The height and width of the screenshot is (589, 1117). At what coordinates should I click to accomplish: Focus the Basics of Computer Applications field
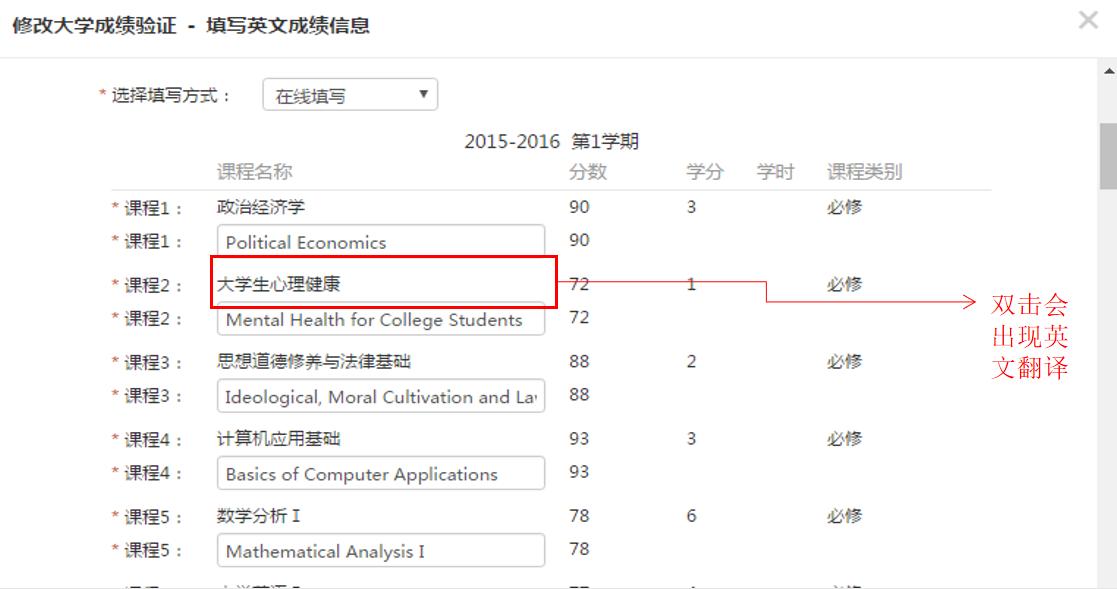click(x=380, y=474)
